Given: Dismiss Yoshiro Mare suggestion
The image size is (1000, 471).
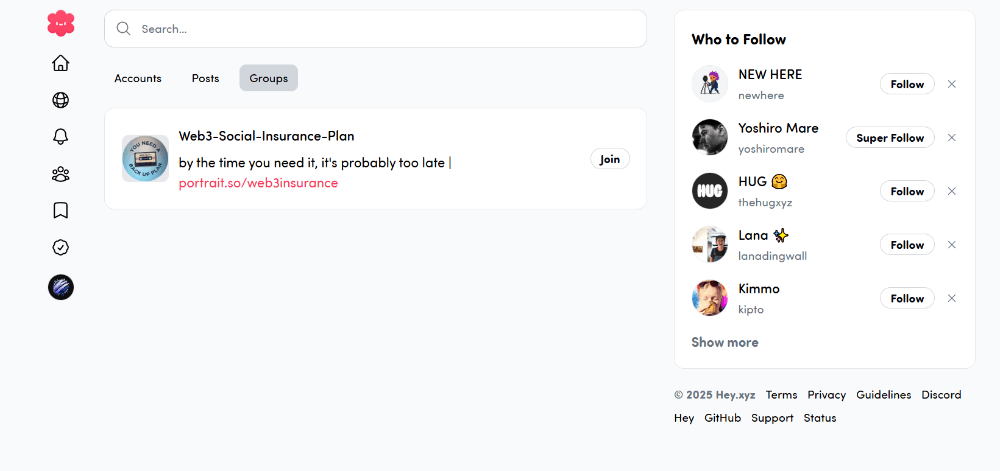Looking at the screenshot, I should (952, 138).
